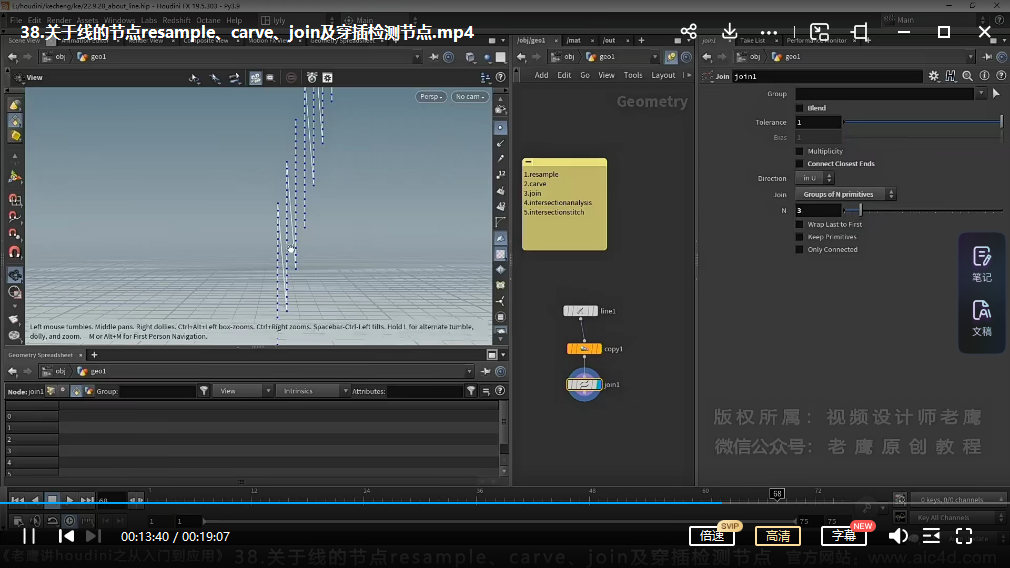Open the 文稿 transcript panel

pyautogui.click(x=982, y=318)
